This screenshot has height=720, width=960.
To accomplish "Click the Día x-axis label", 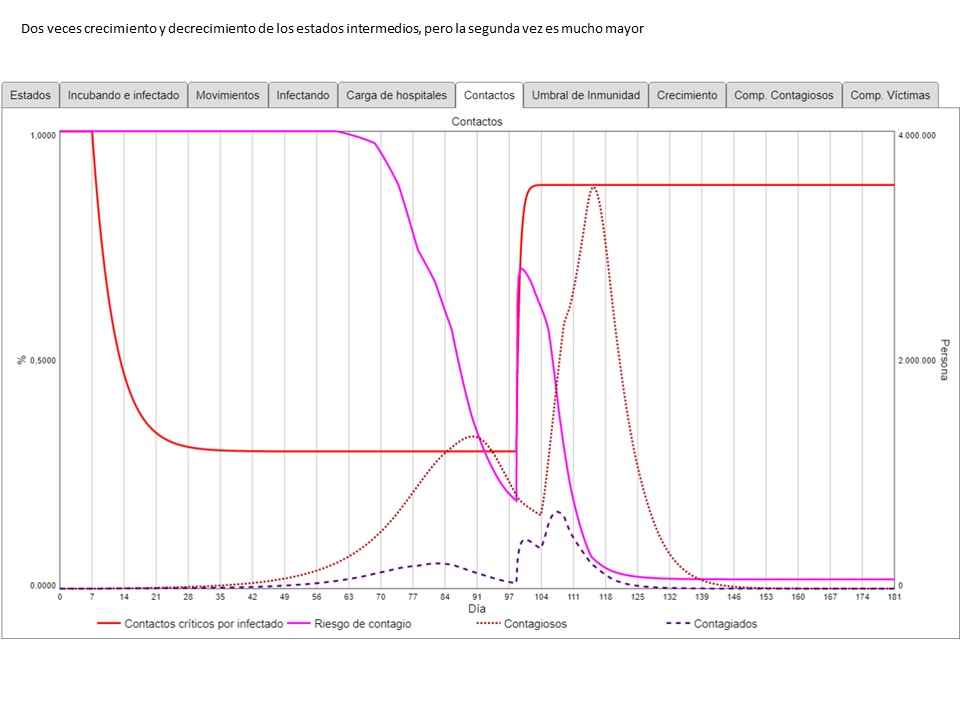I will pos(477,608).
